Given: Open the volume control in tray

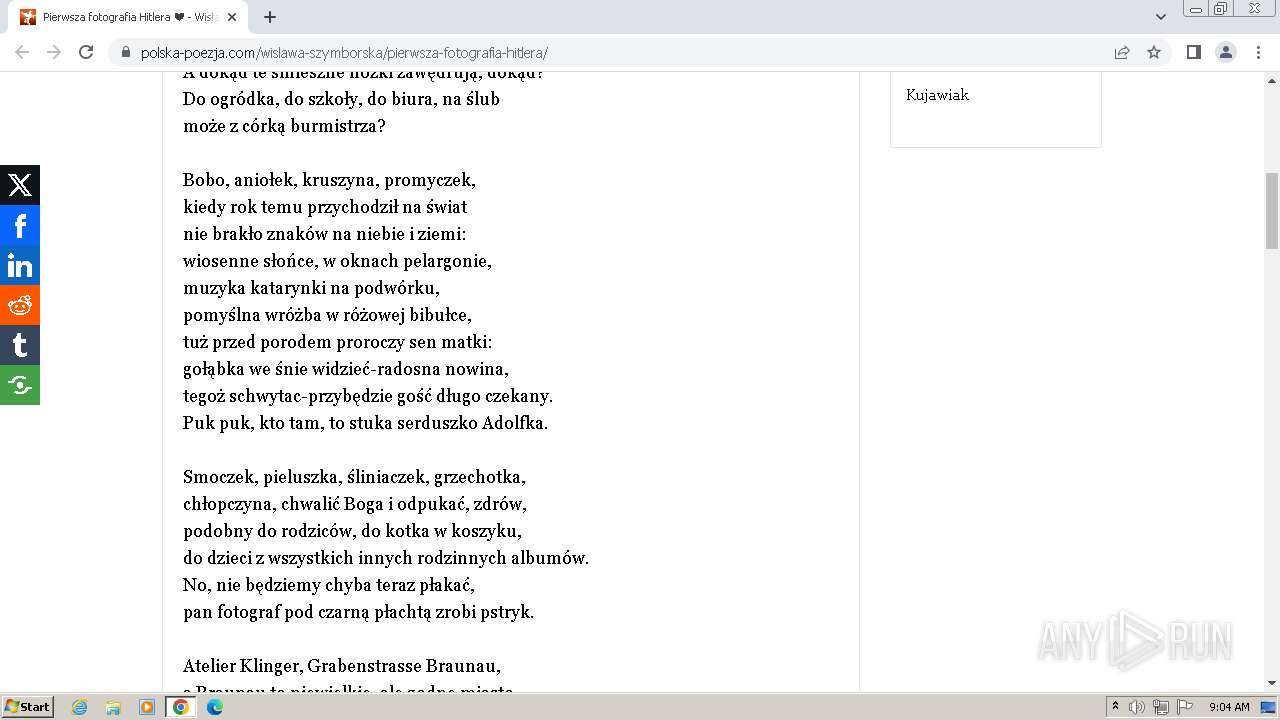Looking at the screenshot, I should (x=1137, y=707).
